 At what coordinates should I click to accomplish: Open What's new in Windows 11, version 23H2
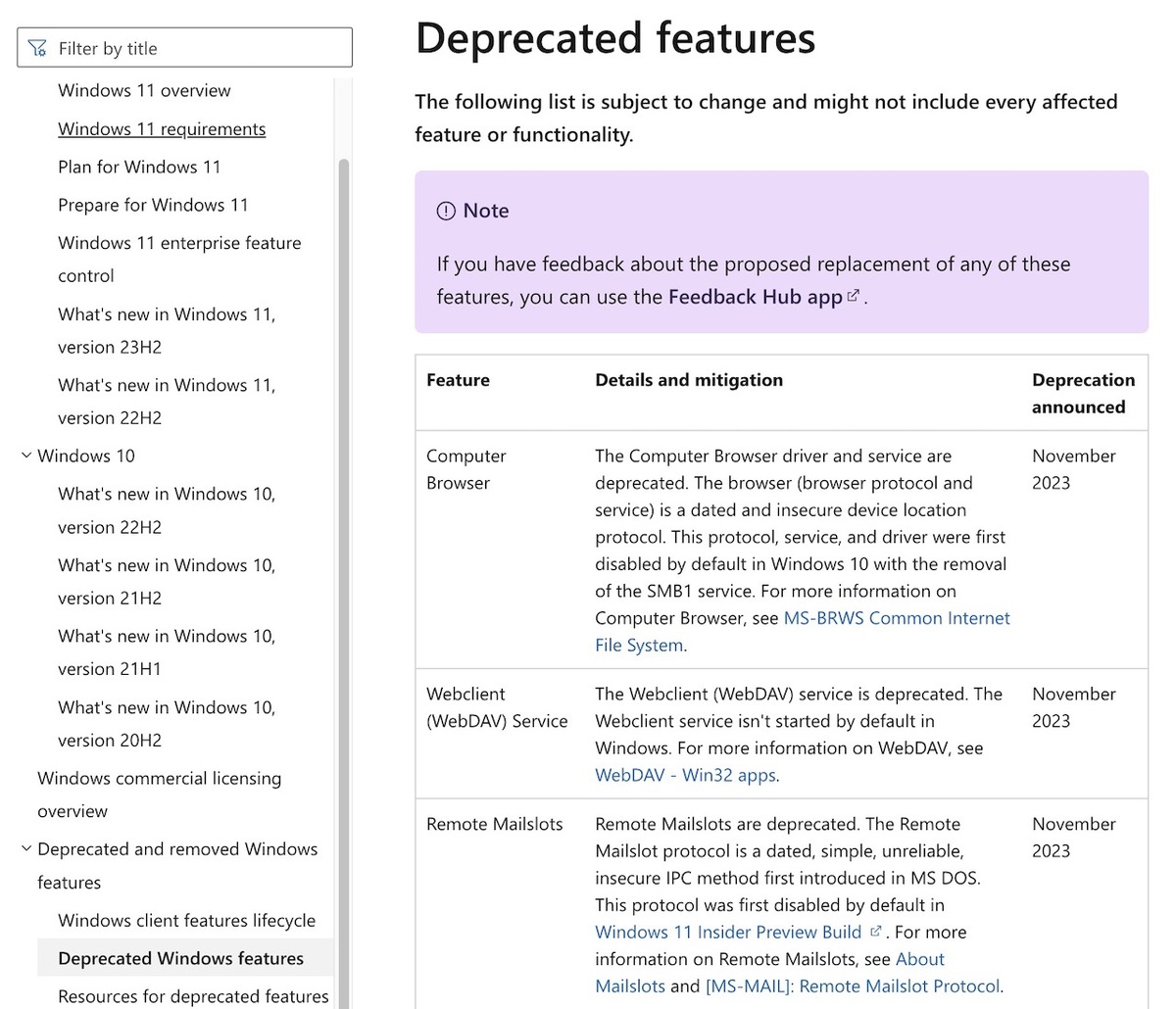(x=167, y=330)
